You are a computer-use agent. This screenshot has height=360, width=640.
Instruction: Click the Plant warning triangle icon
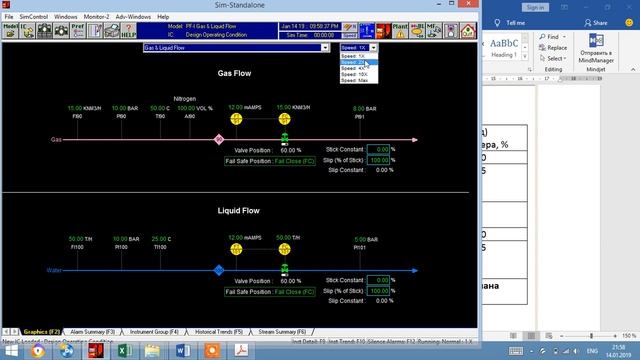400,31
